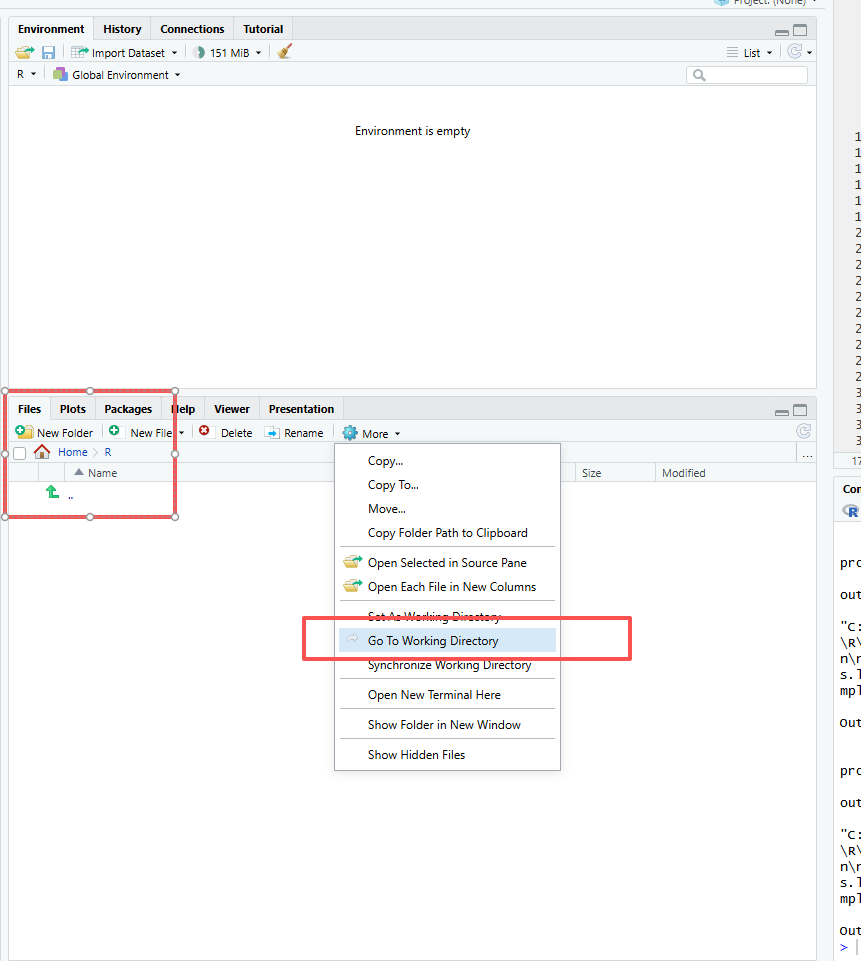Click the Home directory icon
The width and height of the screenshot is (861, 961).
[x=42, y=452]
